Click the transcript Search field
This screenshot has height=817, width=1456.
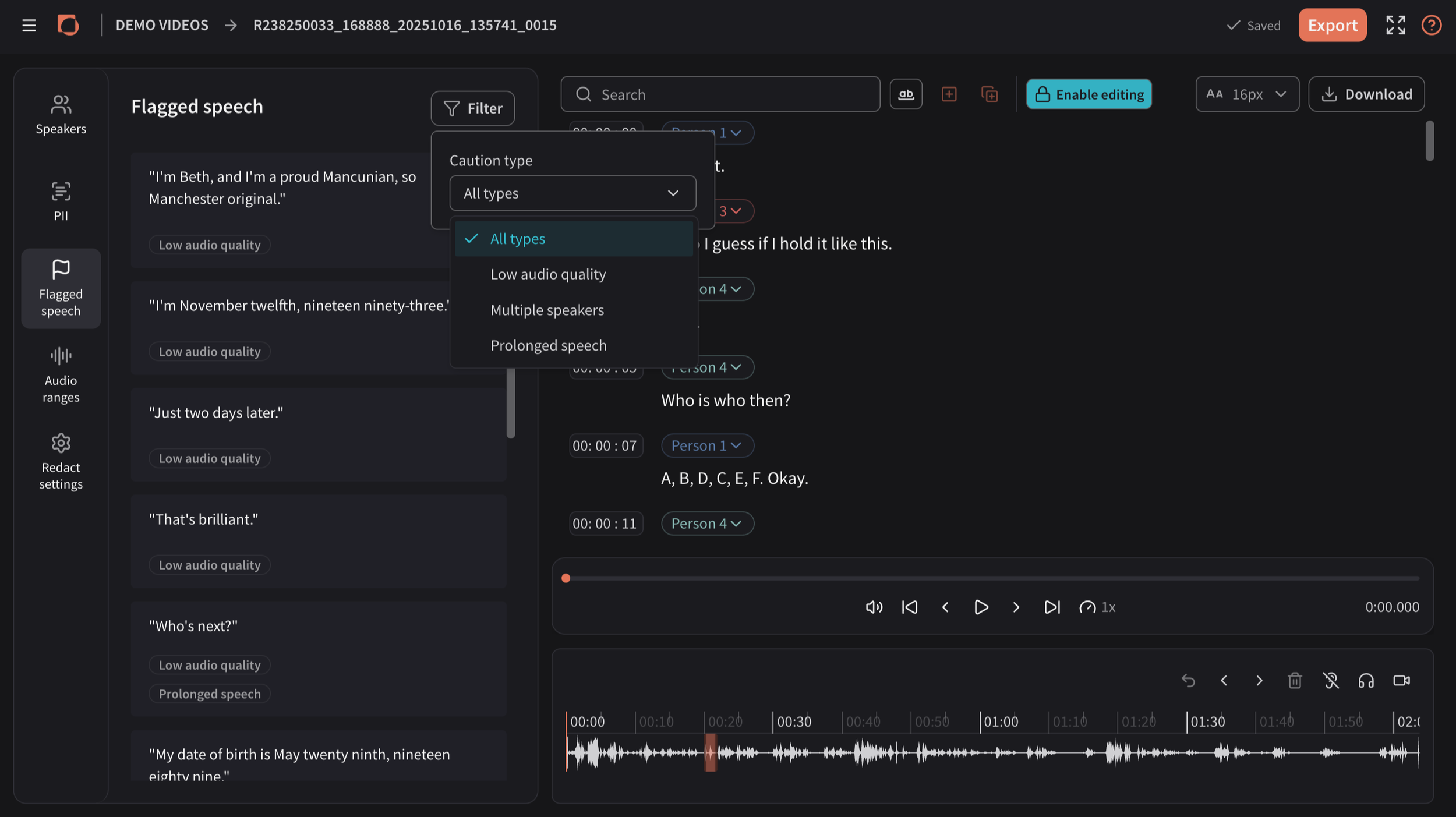tap(720, 94)
